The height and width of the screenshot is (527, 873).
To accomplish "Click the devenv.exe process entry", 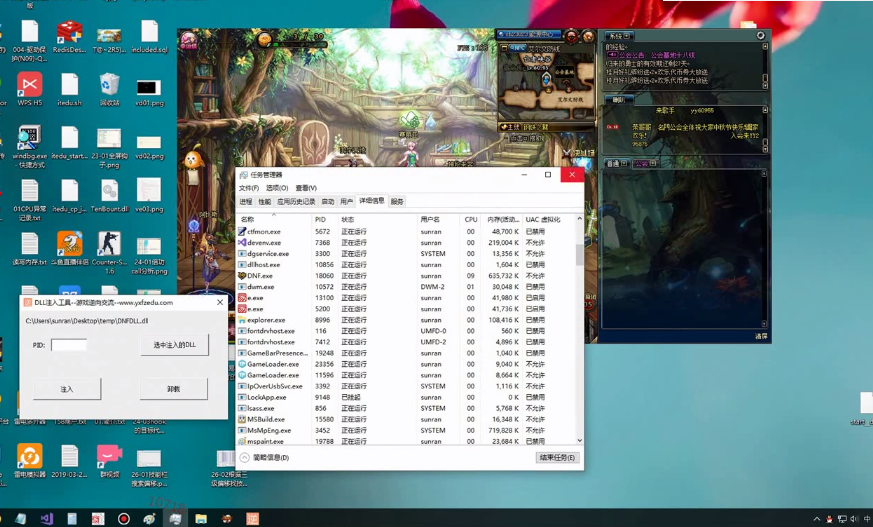I will pos(264,242).
